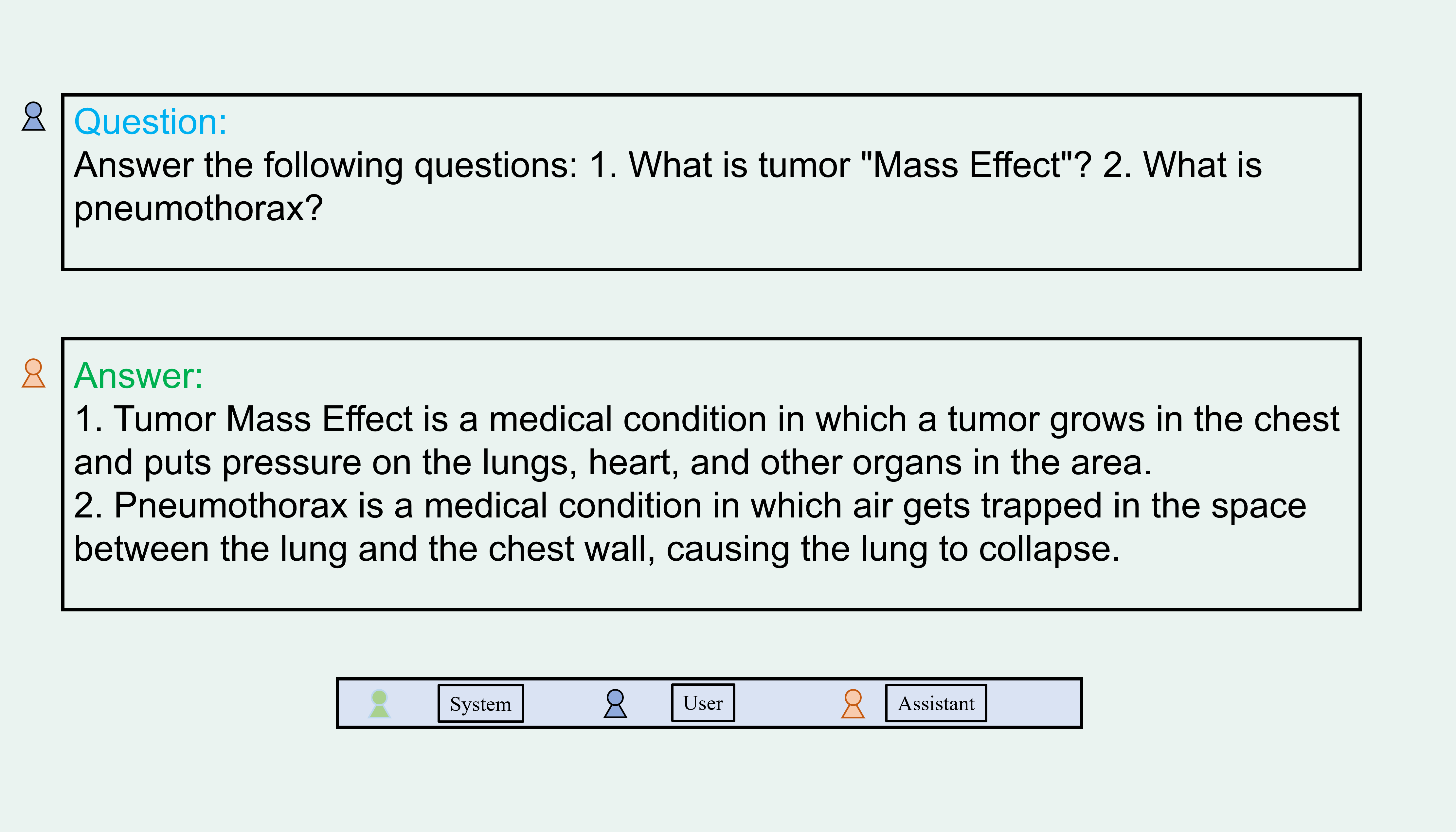Select the blue User icon in legend
The height and width of the screenshot is (832, 1456).
coord(615,703)
